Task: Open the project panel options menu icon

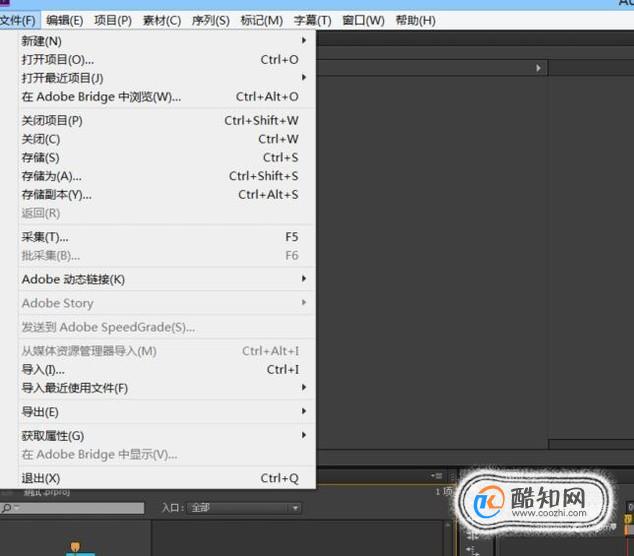Action: tap(437, 476)
